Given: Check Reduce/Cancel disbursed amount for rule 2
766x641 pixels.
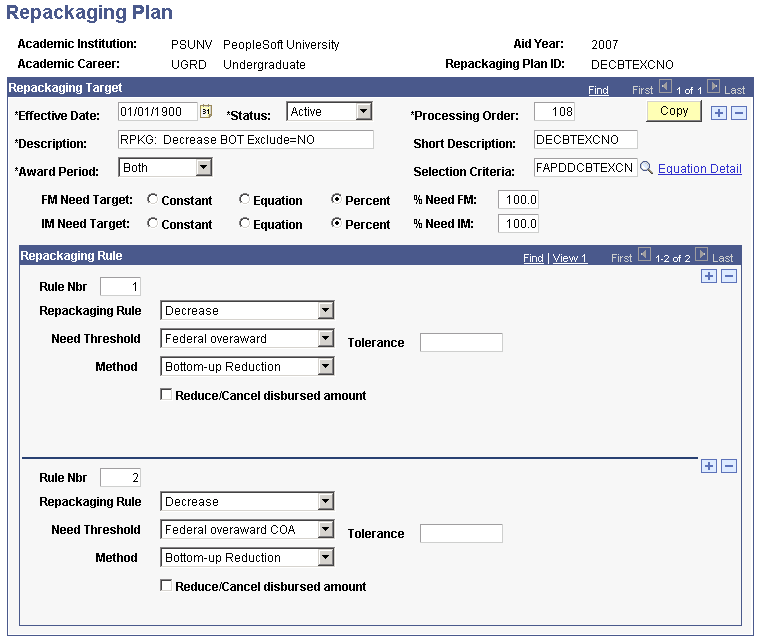Looking at the screenshot, I should pyautogui.click(x=166, y=585).
